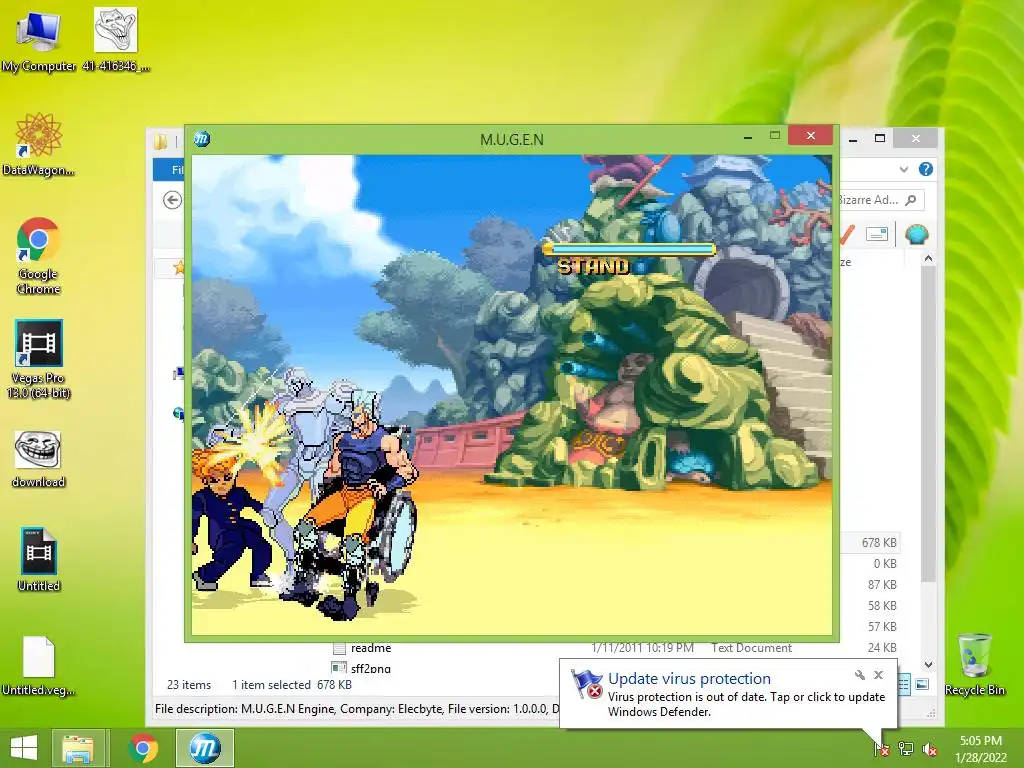Click the folder icon in Explorer title bar
This screenshot has width=1024, height=768.
[161, 140]
